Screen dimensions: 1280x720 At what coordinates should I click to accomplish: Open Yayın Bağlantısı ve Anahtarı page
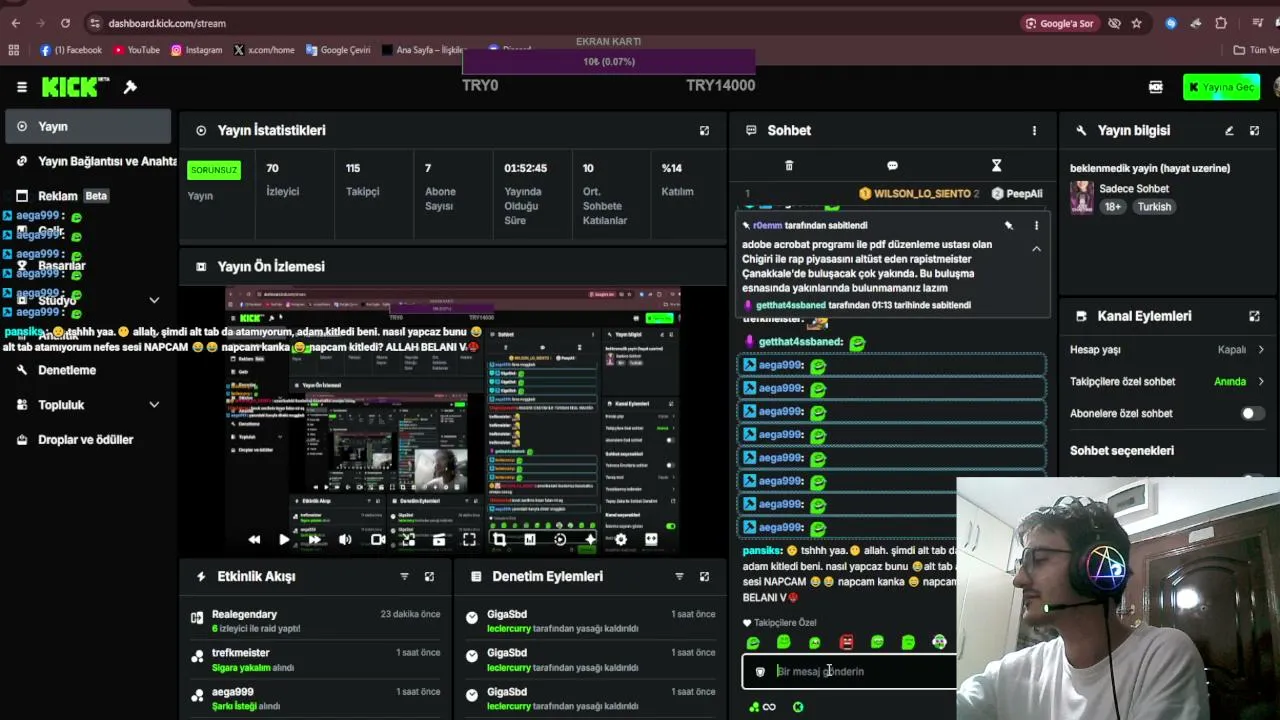tap(96, 161)
